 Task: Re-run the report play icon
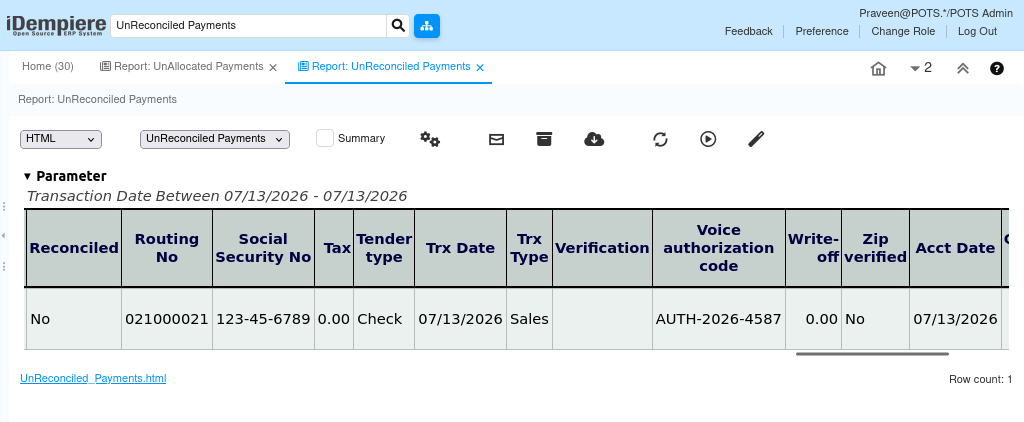click(708, 139)
